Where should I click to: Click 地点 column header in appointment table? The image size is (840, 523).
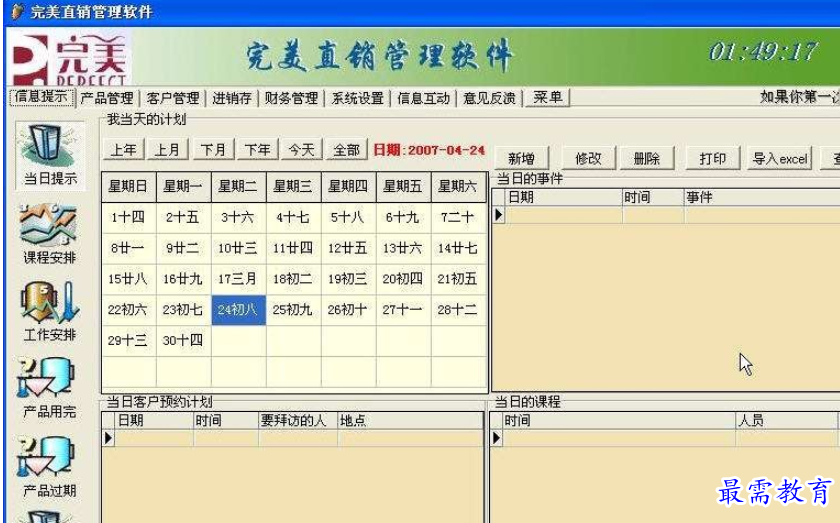pyautogui.click(x=410, y=421)
